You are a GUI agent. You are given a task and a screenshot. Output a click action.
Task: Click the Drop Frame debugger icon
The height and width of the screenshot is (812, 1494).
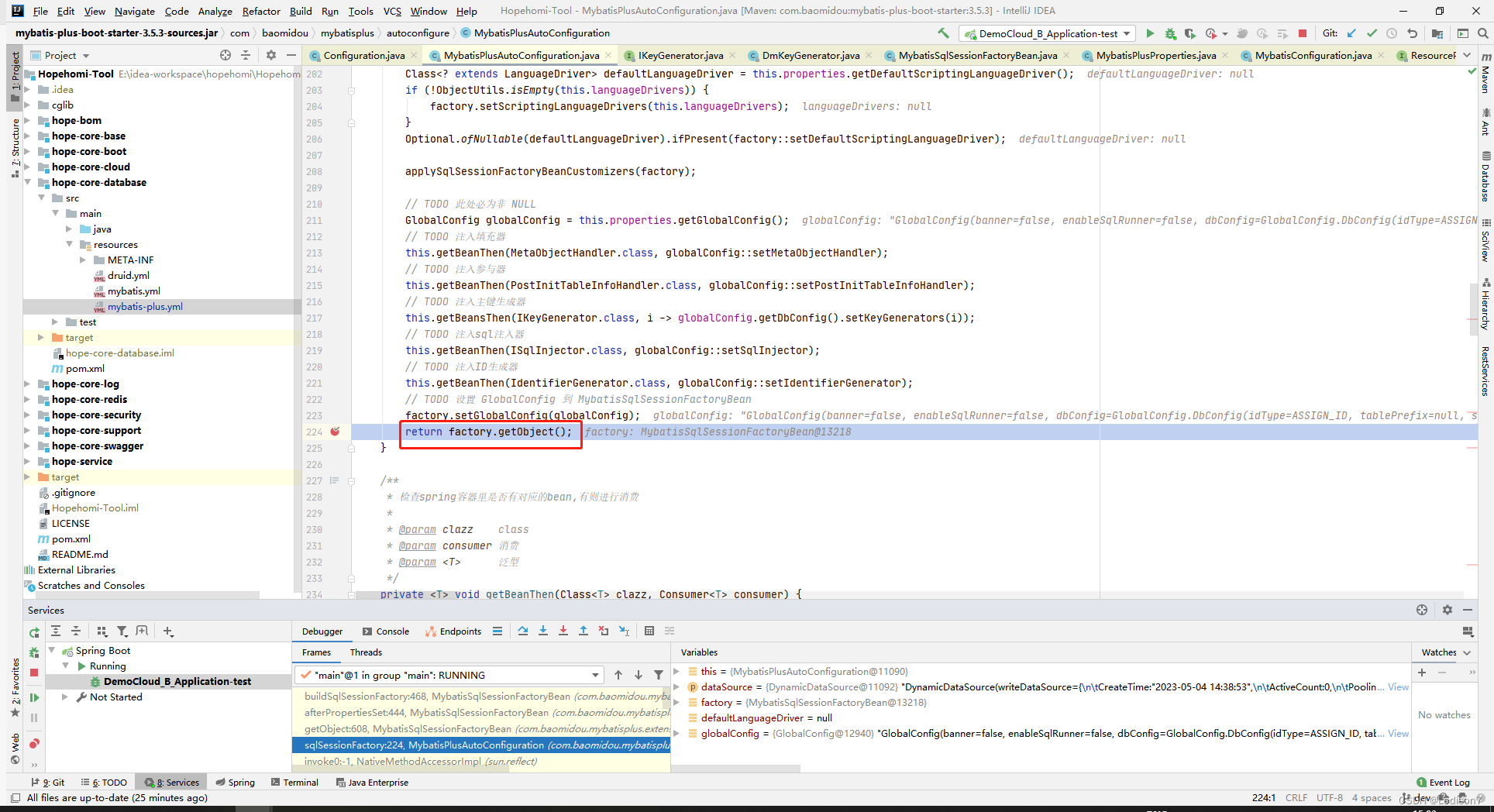(604, 631)
